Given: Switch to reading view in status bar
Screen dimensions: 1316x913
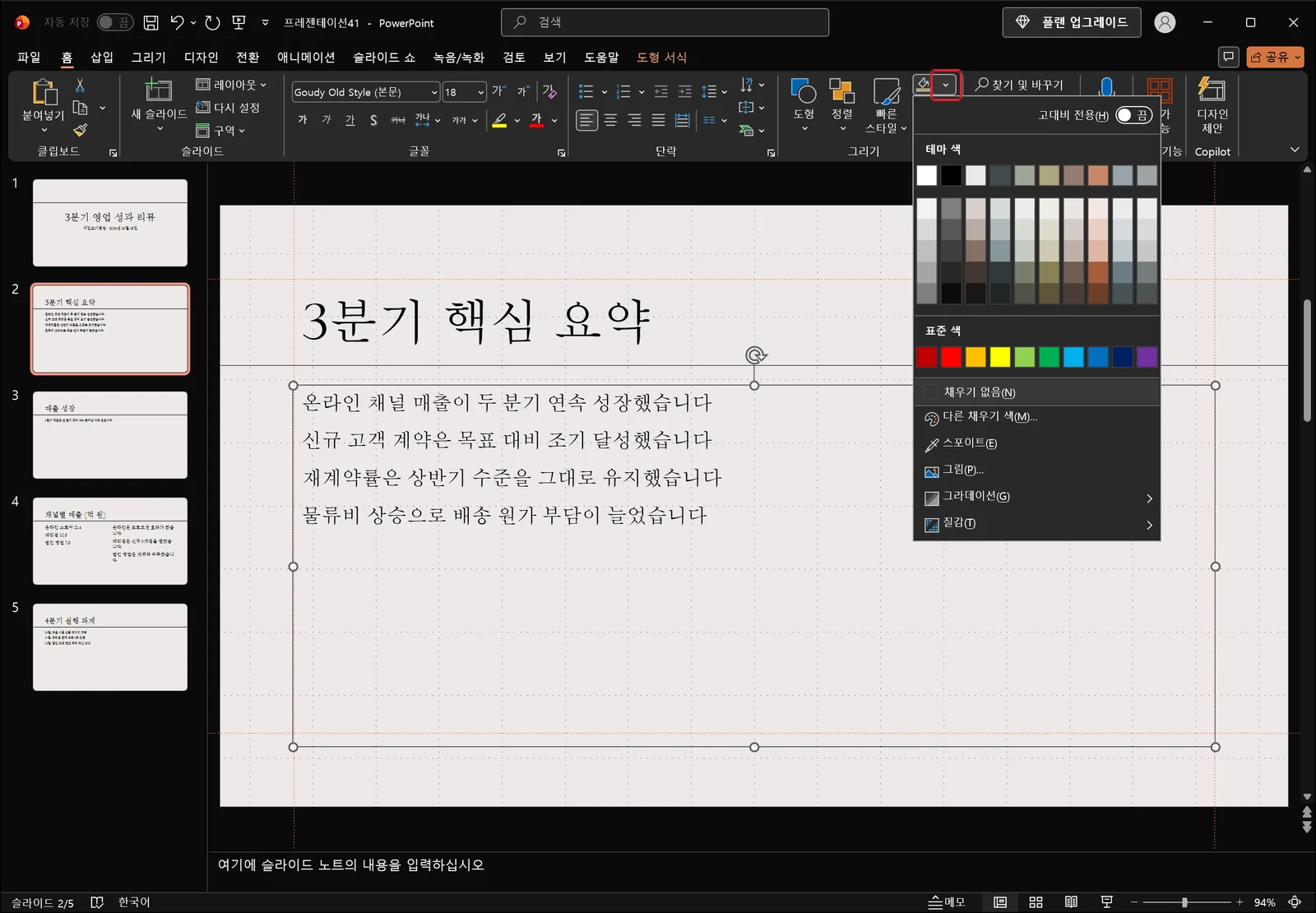Looking at the screenshot, I should coord(1071,902).
